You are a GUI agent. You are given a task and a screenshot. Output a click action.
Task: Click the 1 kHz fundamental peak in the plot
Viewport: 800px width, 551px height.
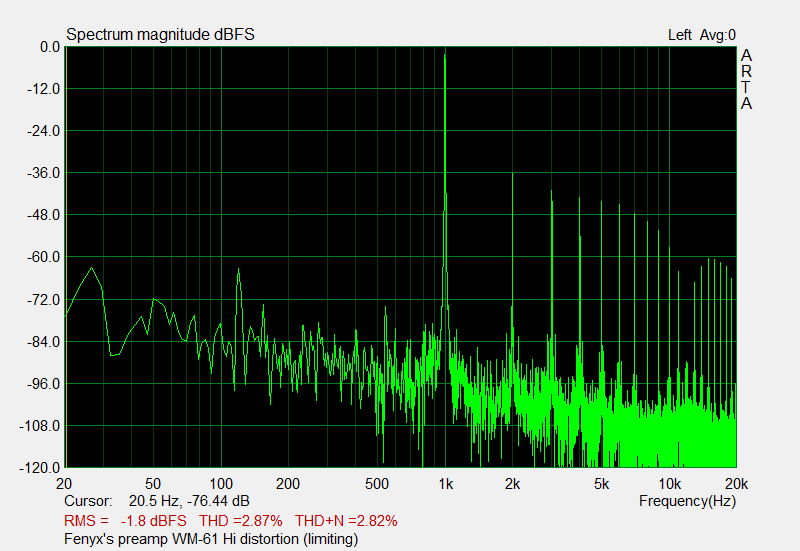(445, 55)
